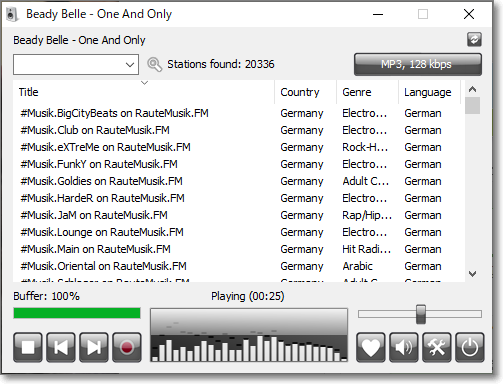The image size is (503, 384).
Task: Select #Musik.Main on RauteMusik.FM
Action: pos(95,249)
